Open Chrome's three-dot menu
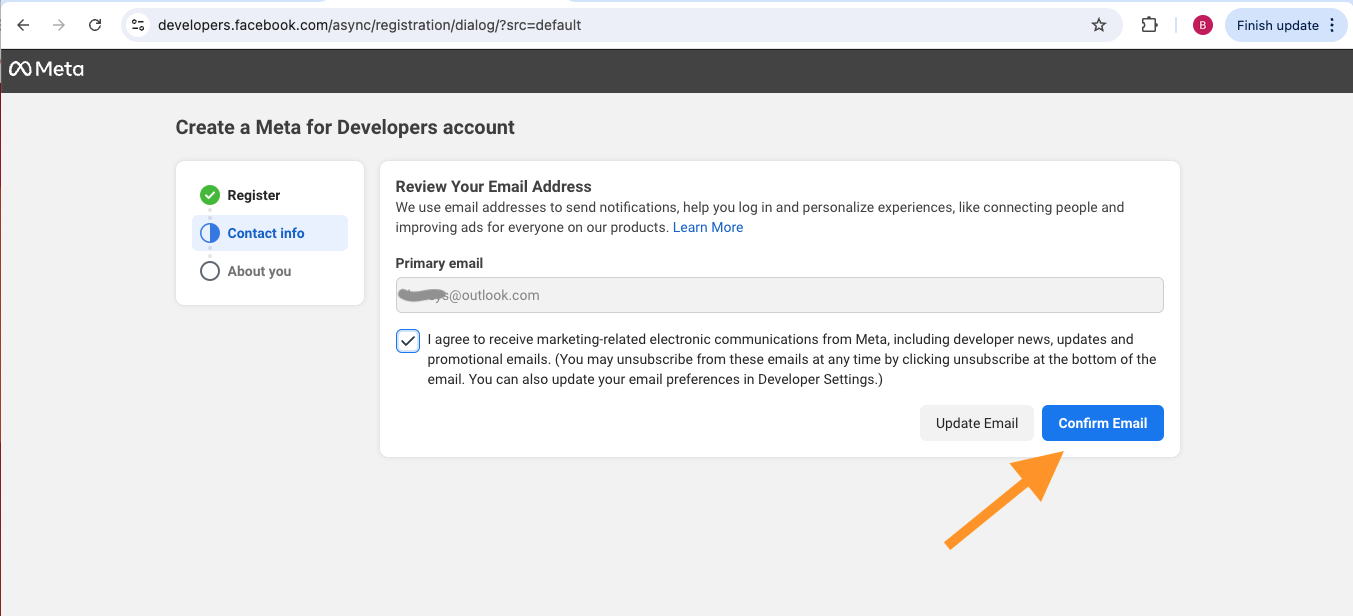Image resolution: width=1353 pixels, height=616 pixels. coord(1332,25)
